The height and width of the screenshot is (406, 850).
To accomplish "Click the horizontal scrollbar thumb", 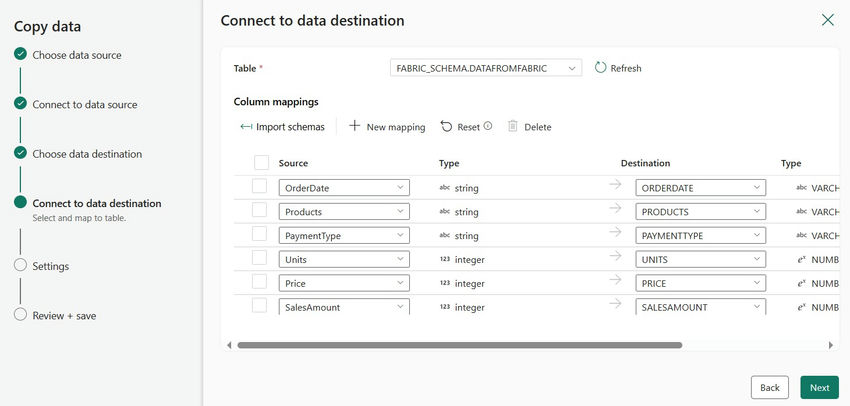I will (x=460, y=345).
